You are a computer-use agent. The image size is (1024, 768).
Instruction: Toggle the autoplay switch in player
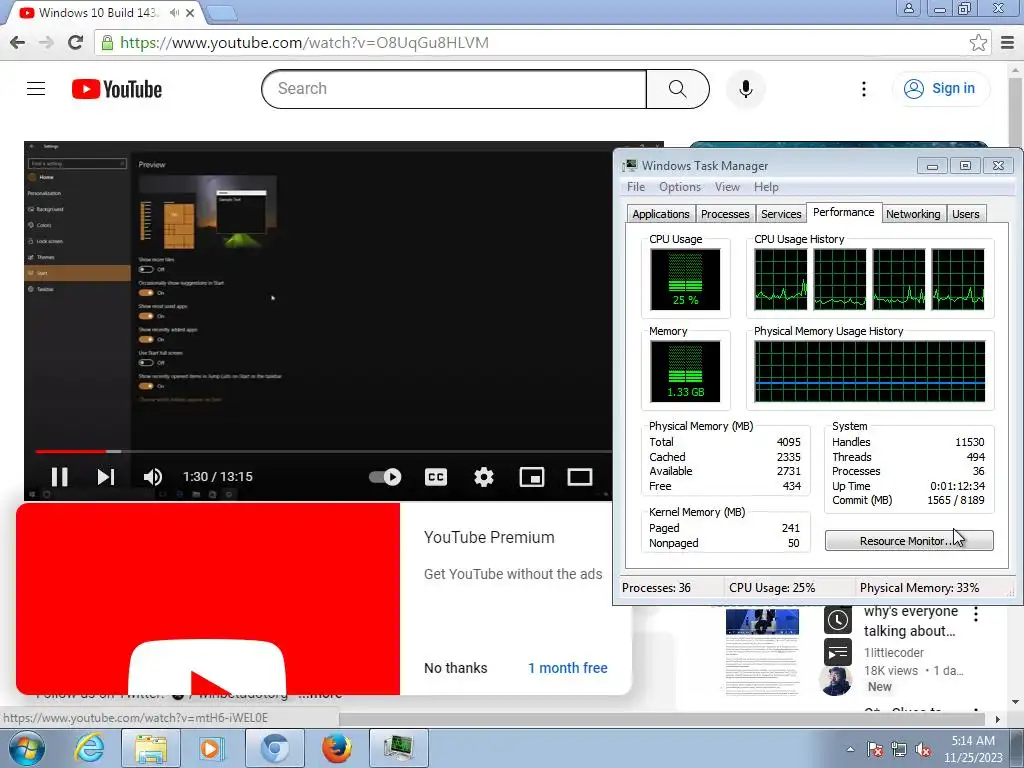pyautogui.click(x=385, y=477)
